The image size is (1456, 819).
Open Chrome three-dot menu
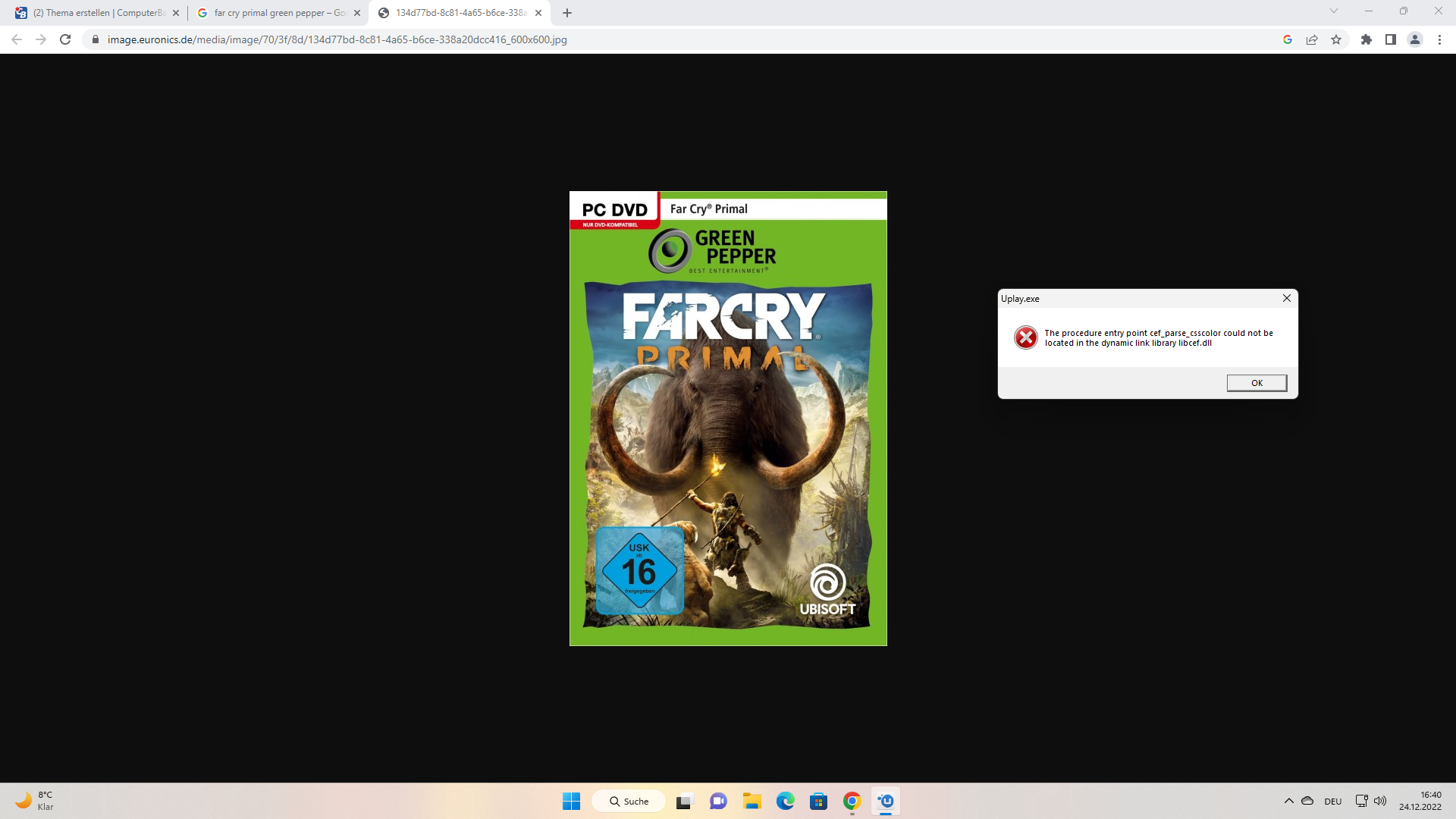tap(1439, 39)
